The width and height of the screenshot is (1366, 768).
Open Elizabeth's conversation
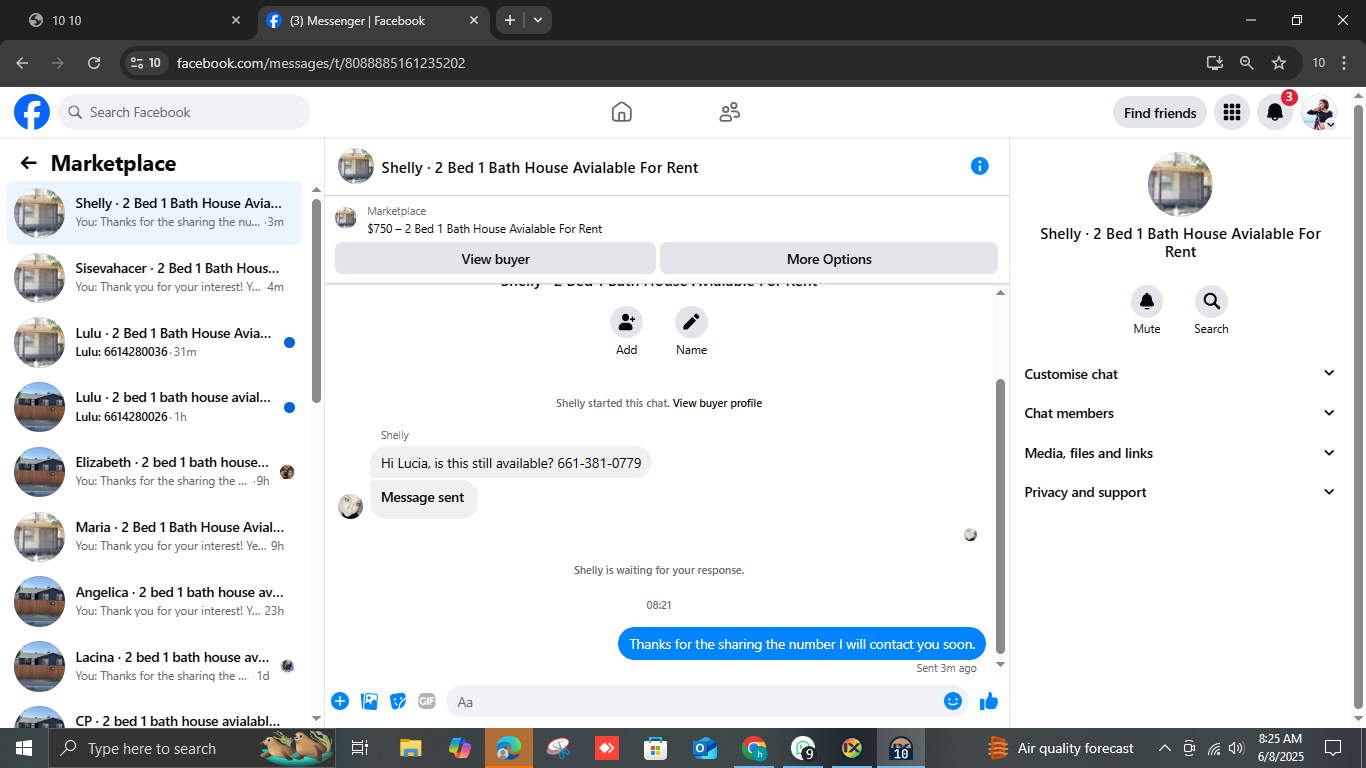(x=154, y=472)
